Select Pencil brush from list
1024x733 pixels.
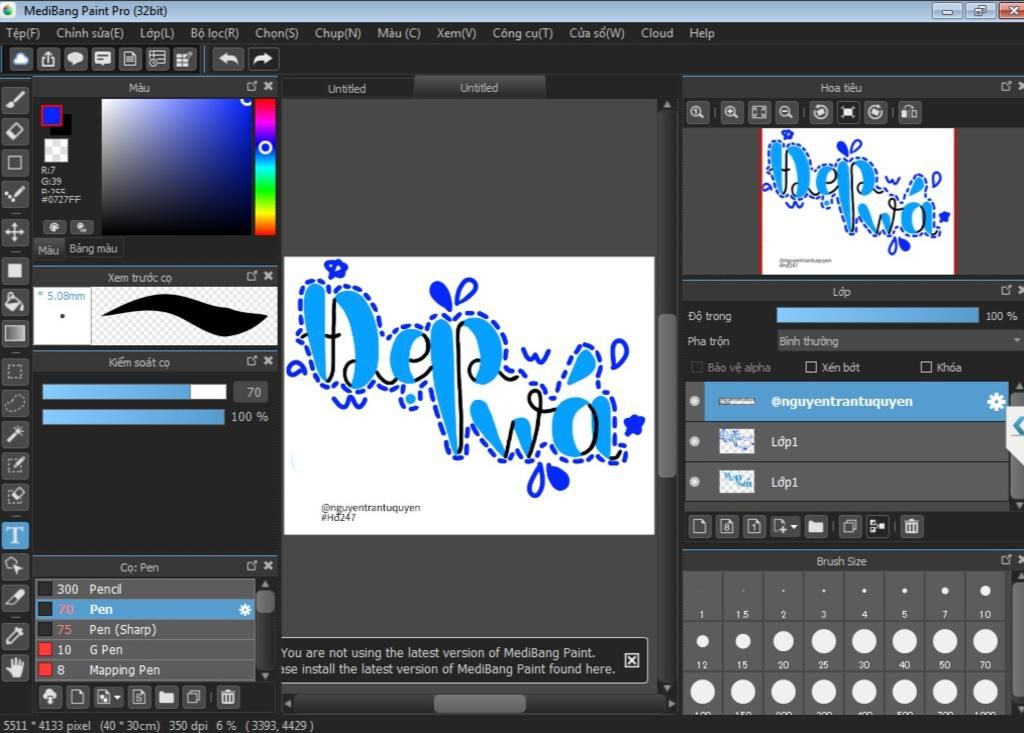point(145,589)
